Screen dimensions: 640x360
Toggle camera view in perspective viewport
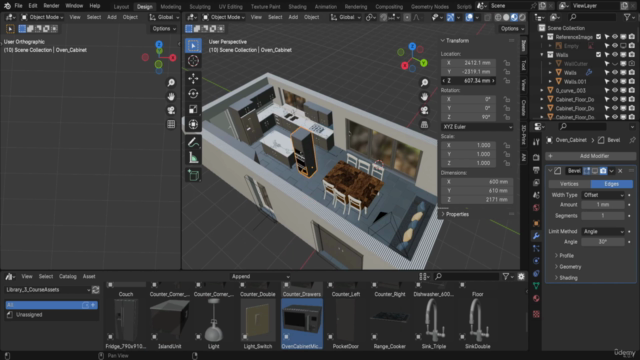tap(424, 111)
